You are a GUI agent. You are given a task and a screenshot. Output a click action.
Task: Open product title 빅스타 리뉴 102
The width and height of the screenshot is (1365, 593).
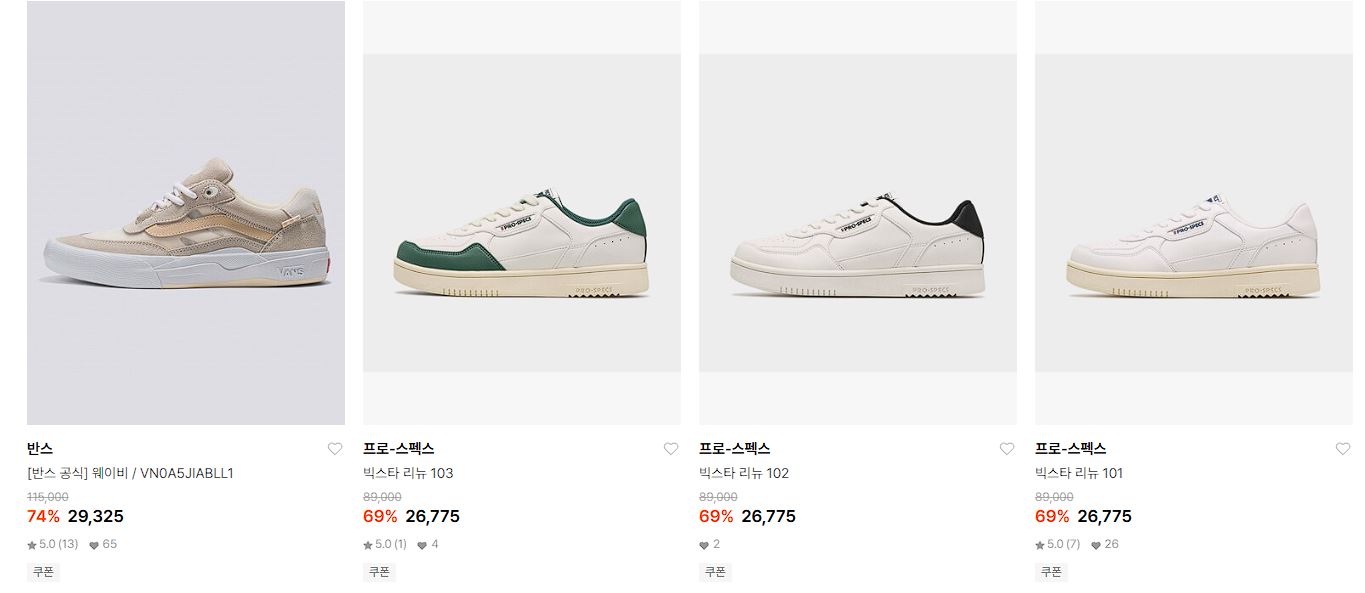(744, 473)
